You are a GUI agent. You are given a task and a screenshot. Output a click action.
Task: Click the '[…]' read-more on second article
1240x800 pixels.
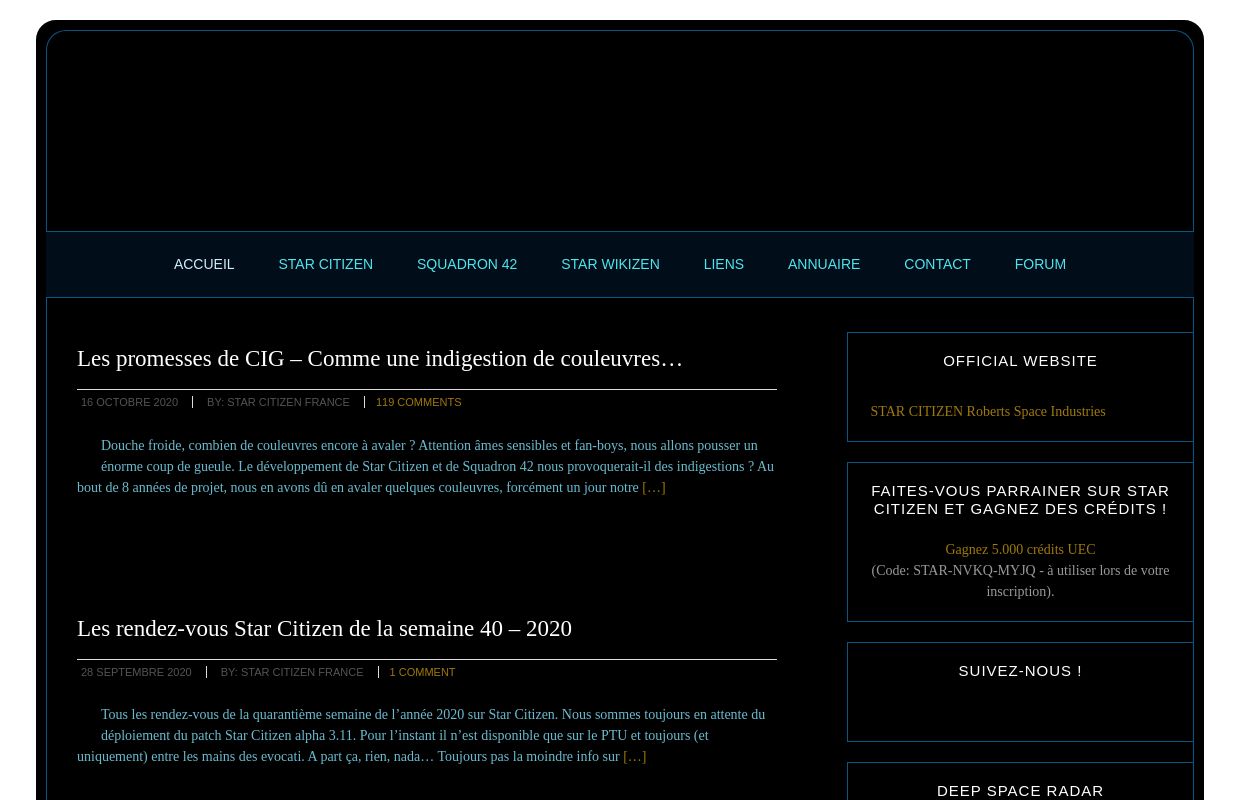tap(634, 756)
